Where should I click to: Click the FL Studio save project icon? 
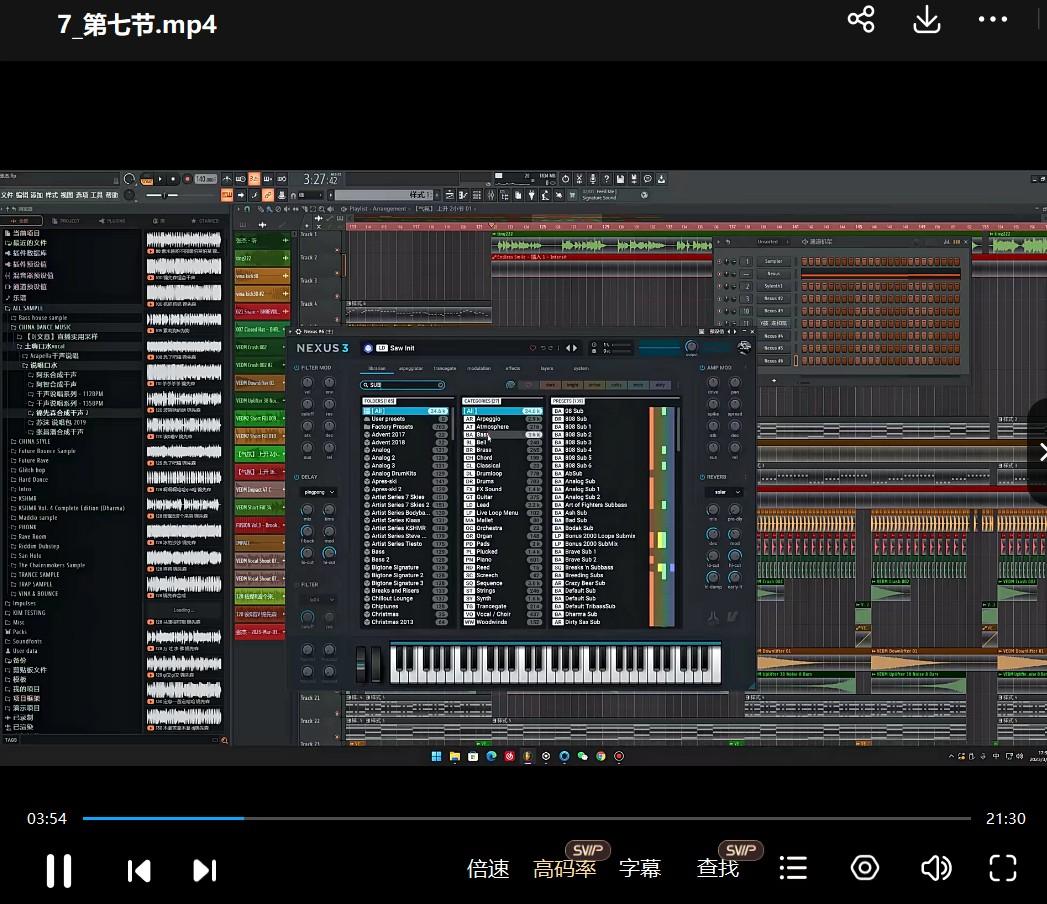coord(620,179)
